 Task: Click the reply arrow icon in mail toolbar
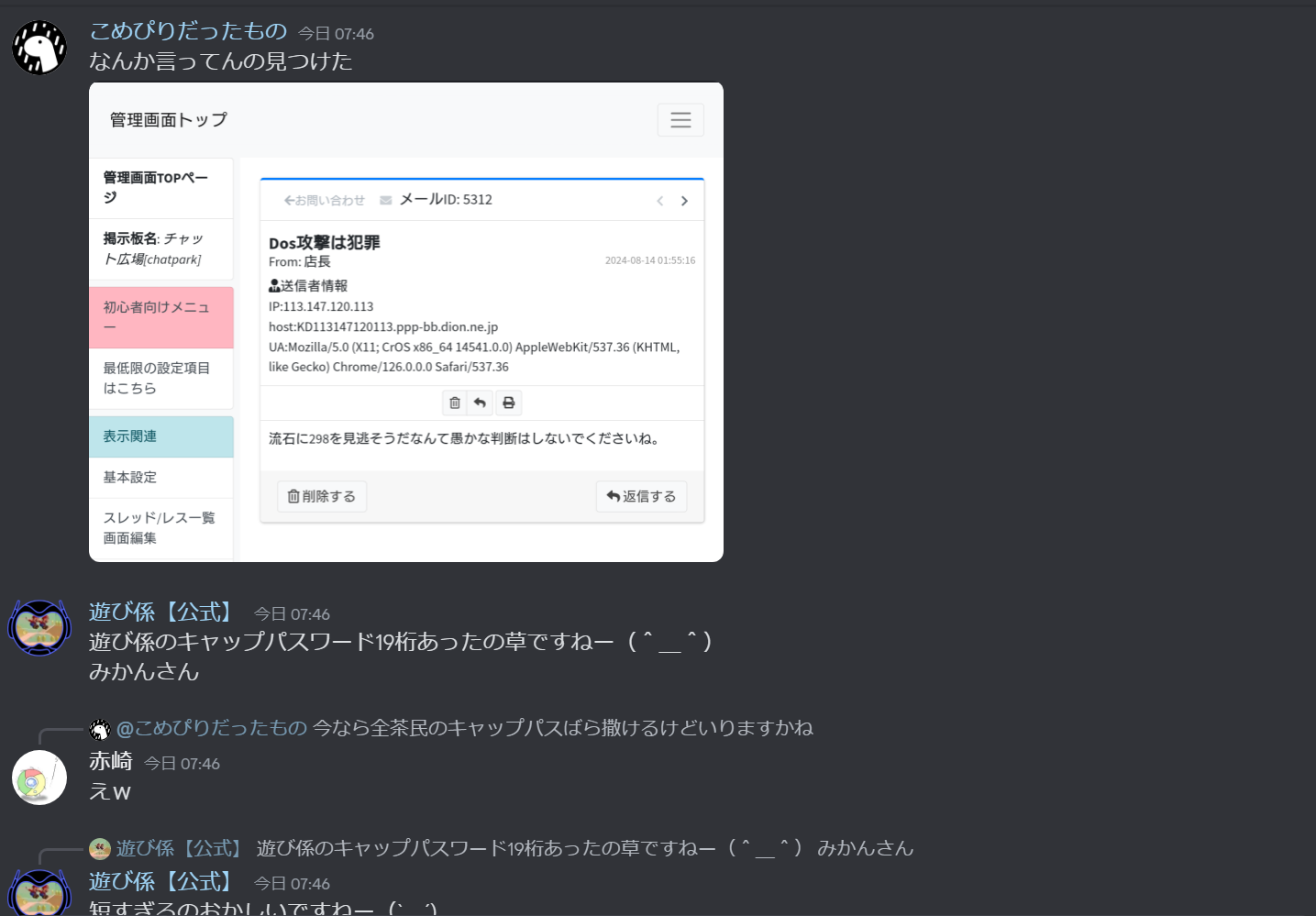pos(480,403)
